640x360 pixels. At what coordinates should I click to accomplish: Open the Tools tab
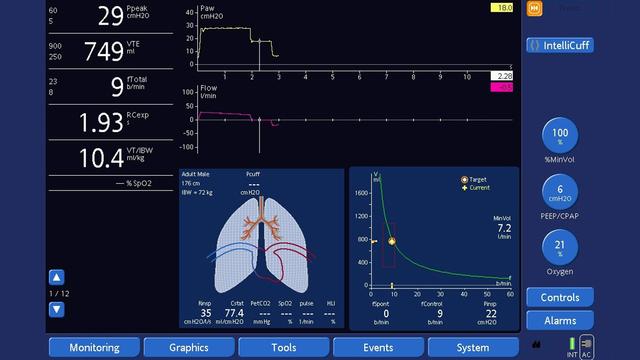284,347
